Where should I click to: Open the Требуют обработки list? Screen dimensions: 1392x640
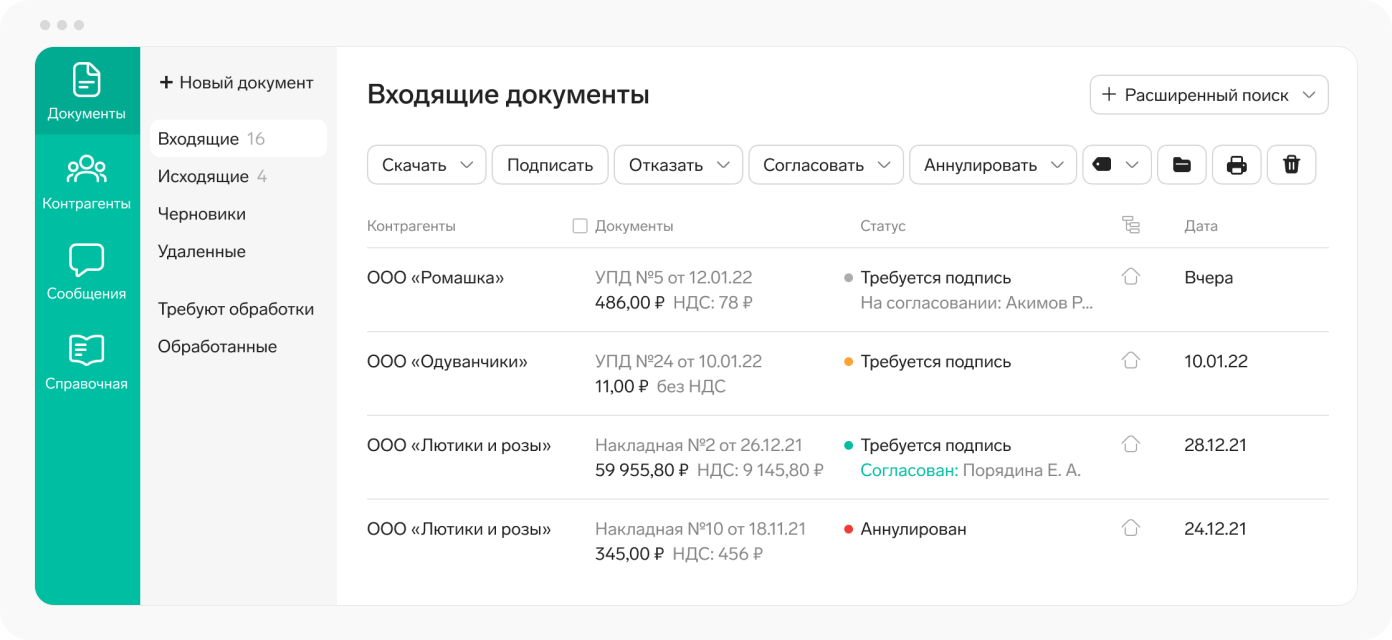pos(238,309)
